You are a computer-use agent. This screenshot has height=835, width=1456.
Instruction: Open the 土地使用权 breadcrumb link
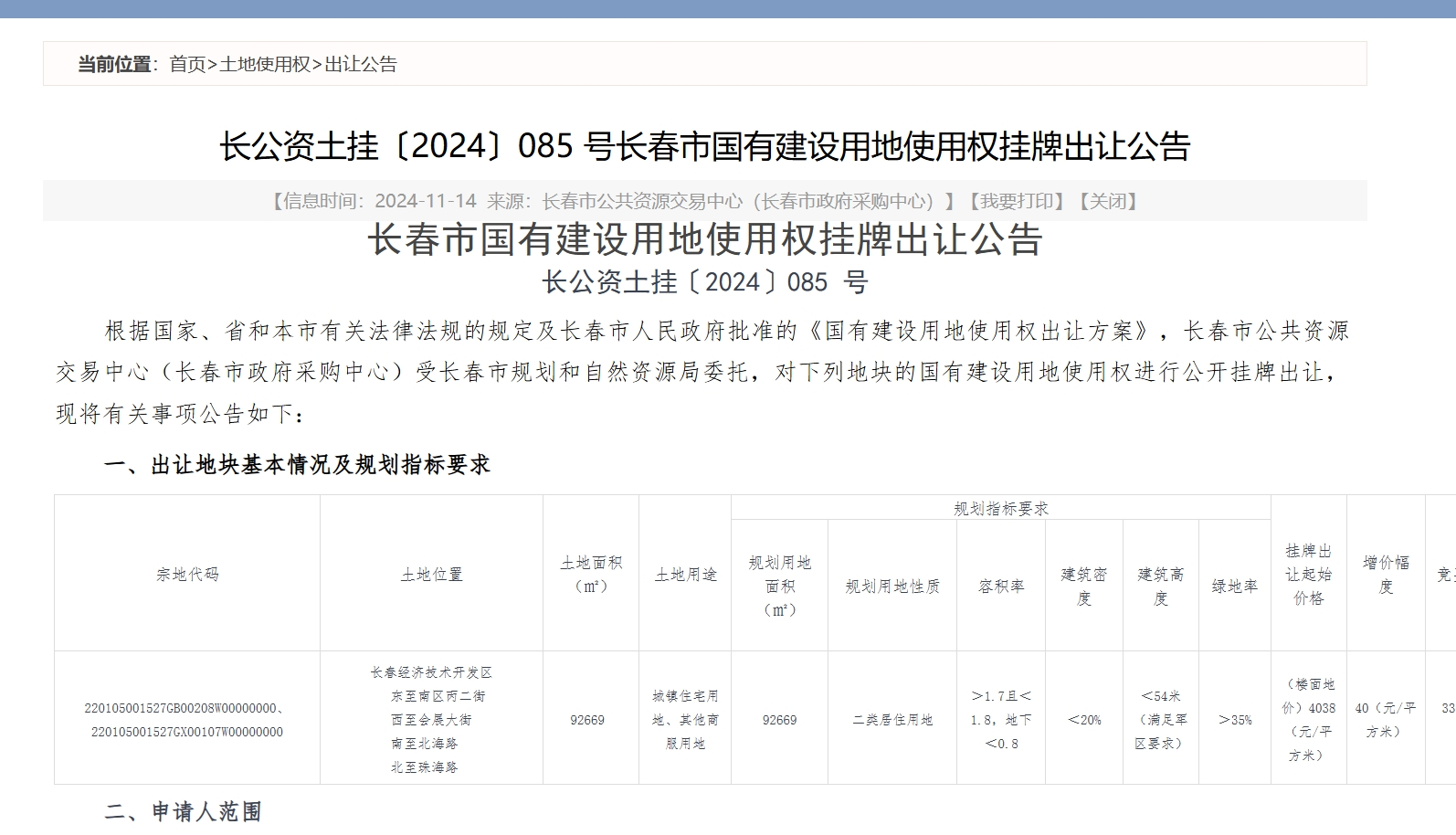coord(265,64)
